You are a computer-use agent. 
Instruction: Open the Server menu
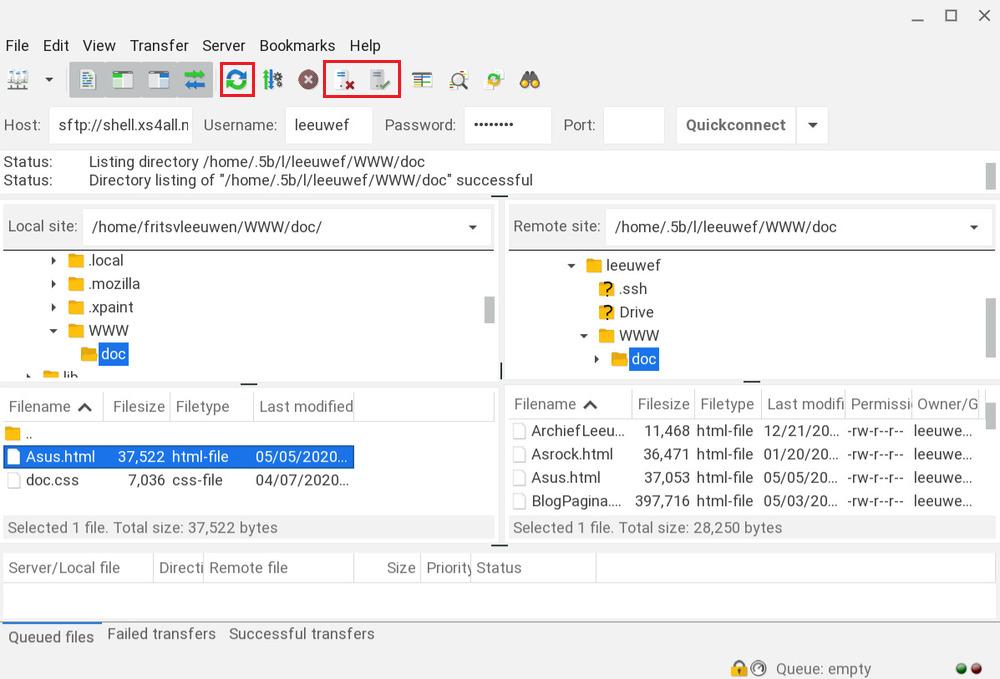point(224,46)
